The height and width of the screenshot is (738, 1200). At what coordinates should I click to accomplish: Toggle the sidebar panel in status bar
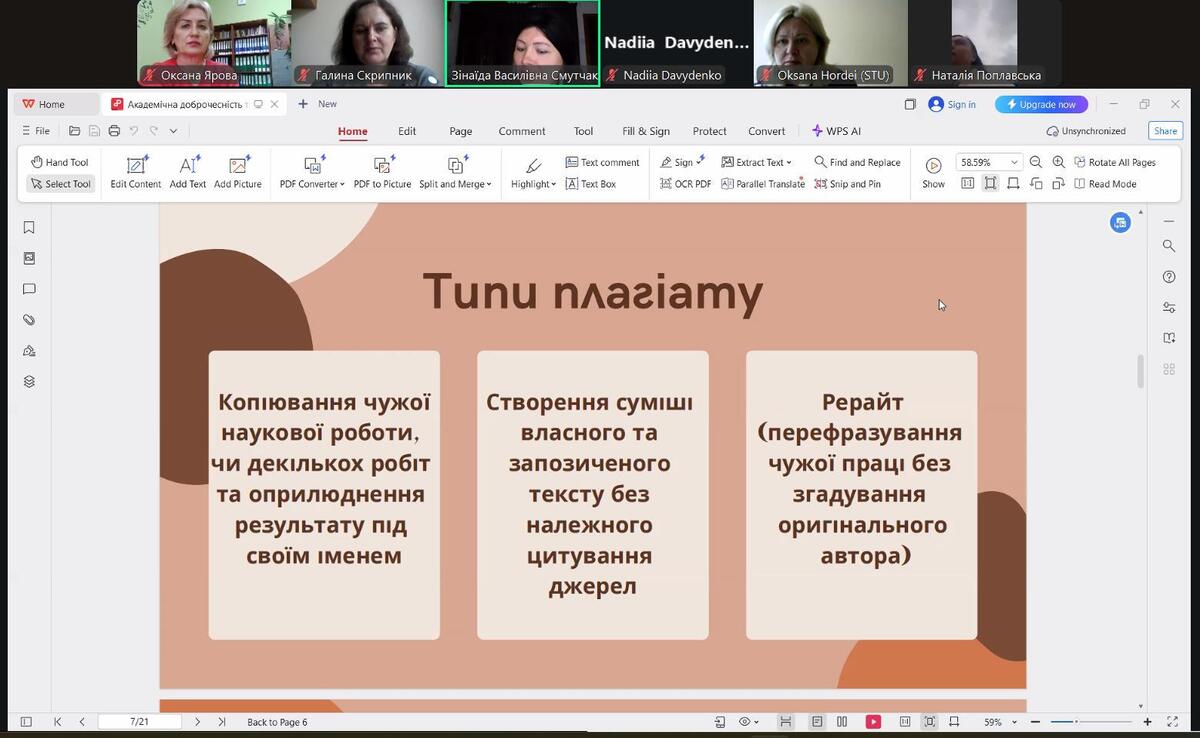26,722
